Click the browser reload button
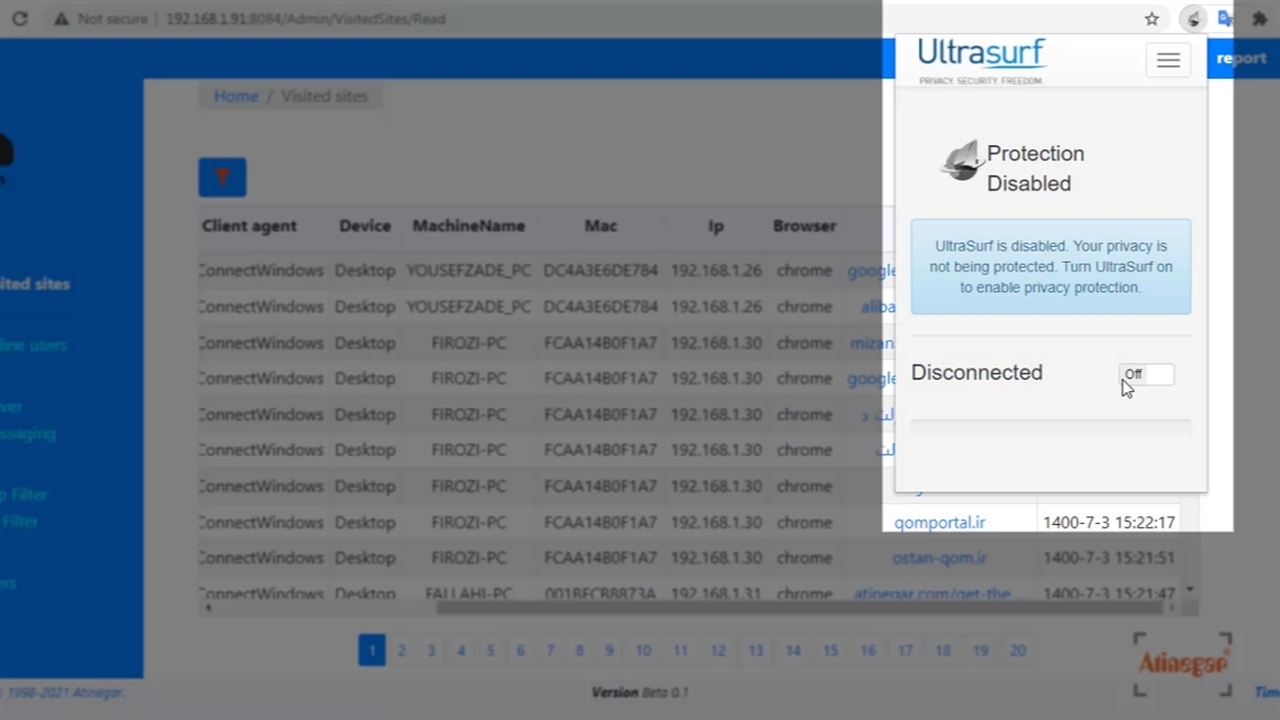The image size is (1280, 720). [x=20, y=19]
